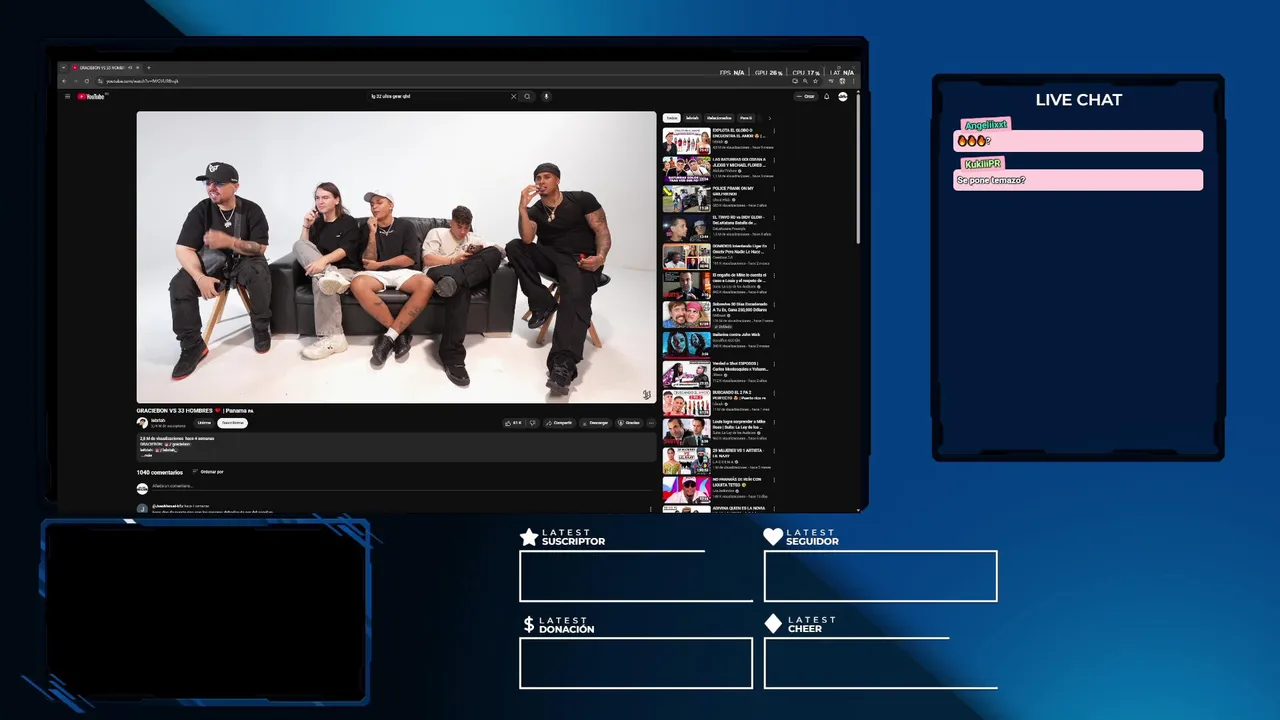Click the '1040 comentarios' count text
The width and height of the screenshot is (1280, 720).
pos(160,472)
